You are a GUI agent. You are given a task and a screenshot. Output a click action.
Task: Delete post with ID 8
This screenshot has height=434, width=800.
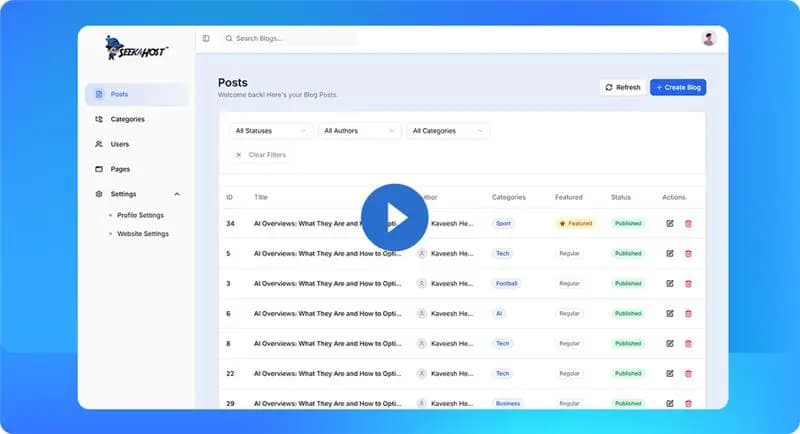688,344
